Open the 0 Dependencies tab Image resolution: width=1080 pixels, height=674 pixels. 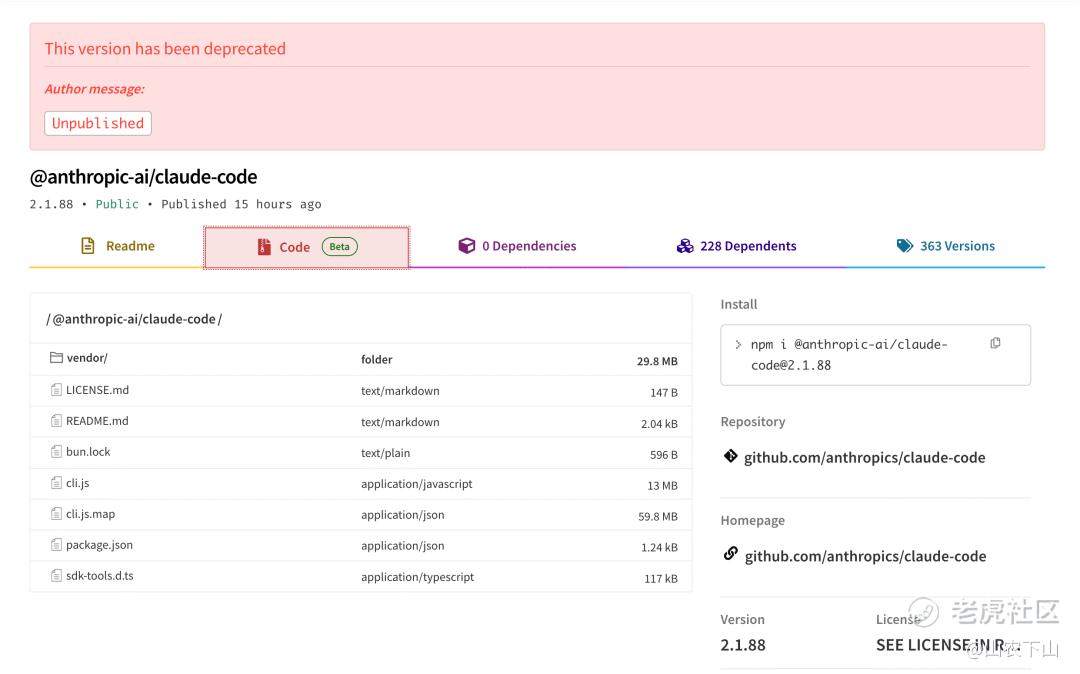click(x=517, y=246)
